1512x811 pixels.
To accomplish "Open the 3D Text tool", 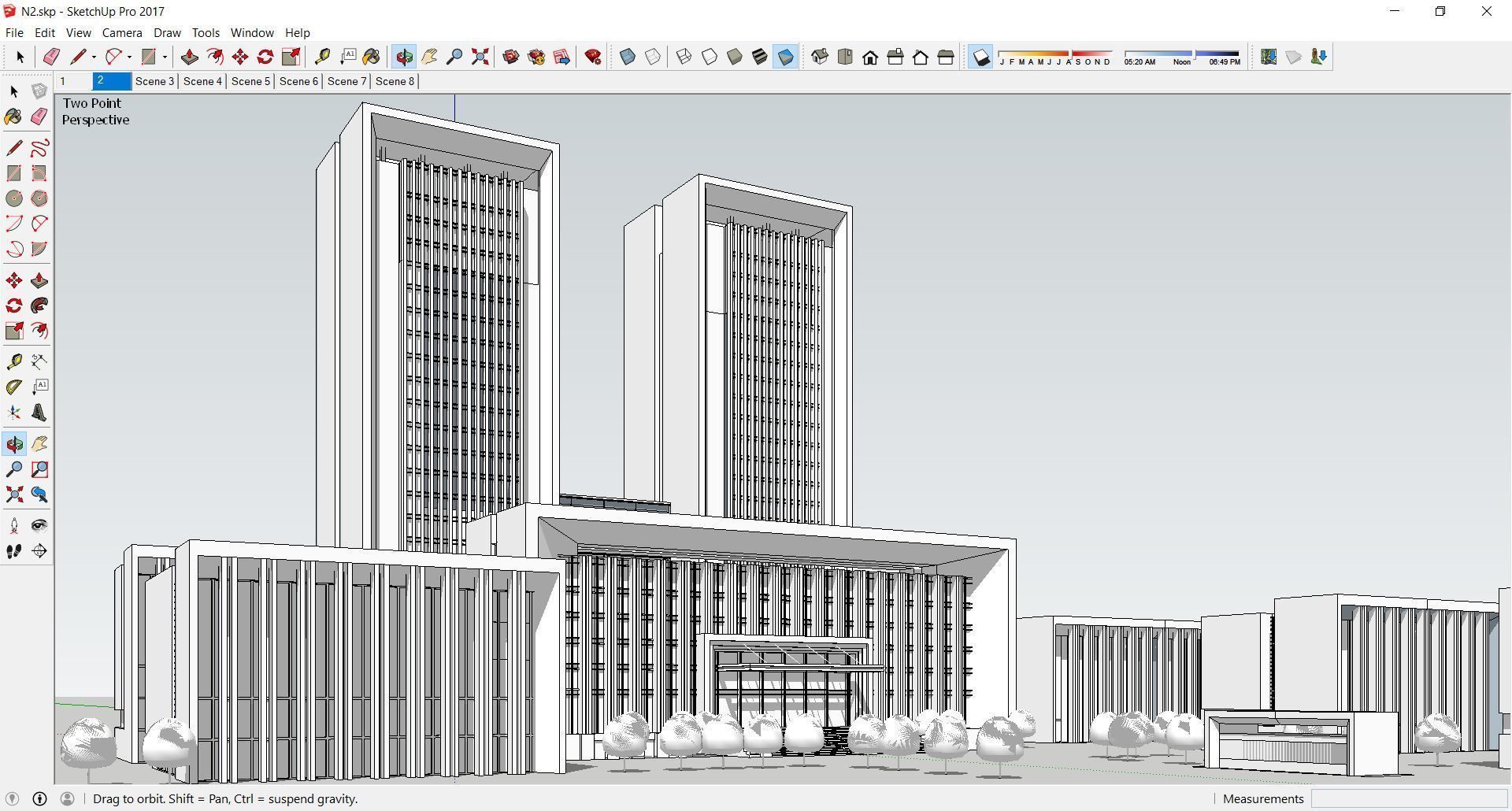I will (39, 413).
